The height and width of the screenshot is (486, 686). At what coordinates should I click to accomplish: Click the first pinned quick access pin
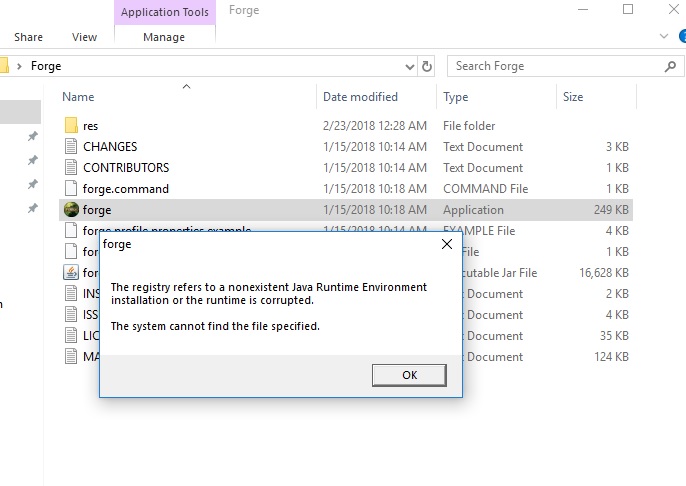click(32, 137)
